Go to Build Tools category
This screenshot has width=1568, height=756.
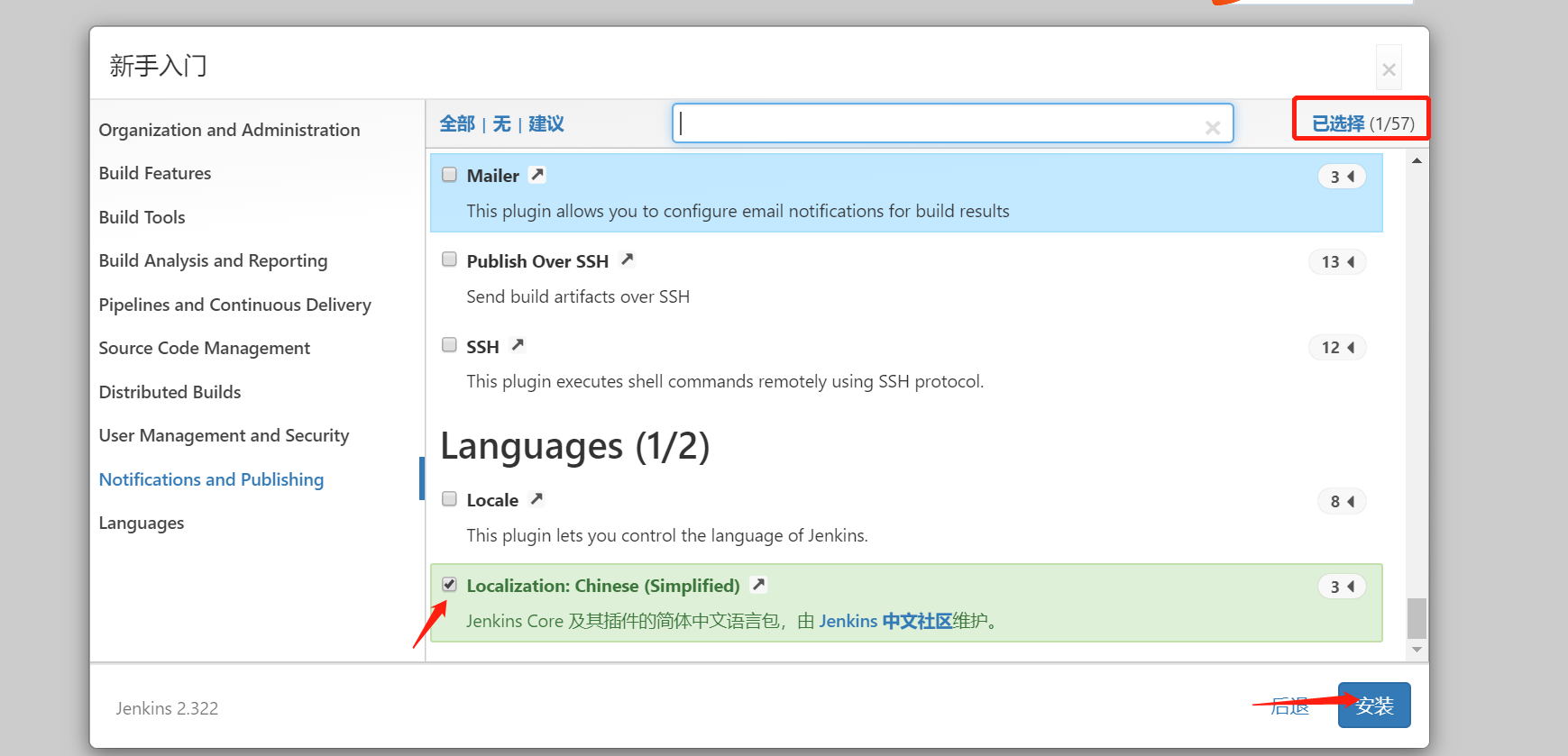click(x=142, y=217)
